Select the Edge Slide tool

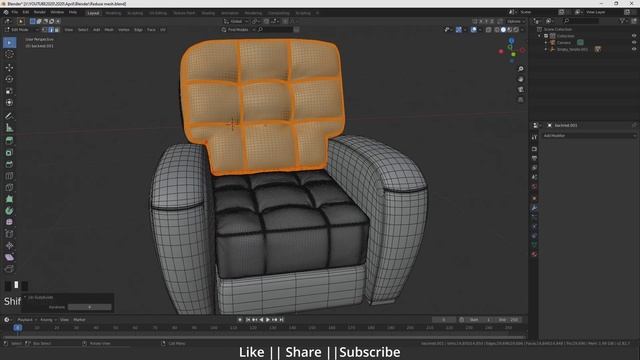pos(9,234)
